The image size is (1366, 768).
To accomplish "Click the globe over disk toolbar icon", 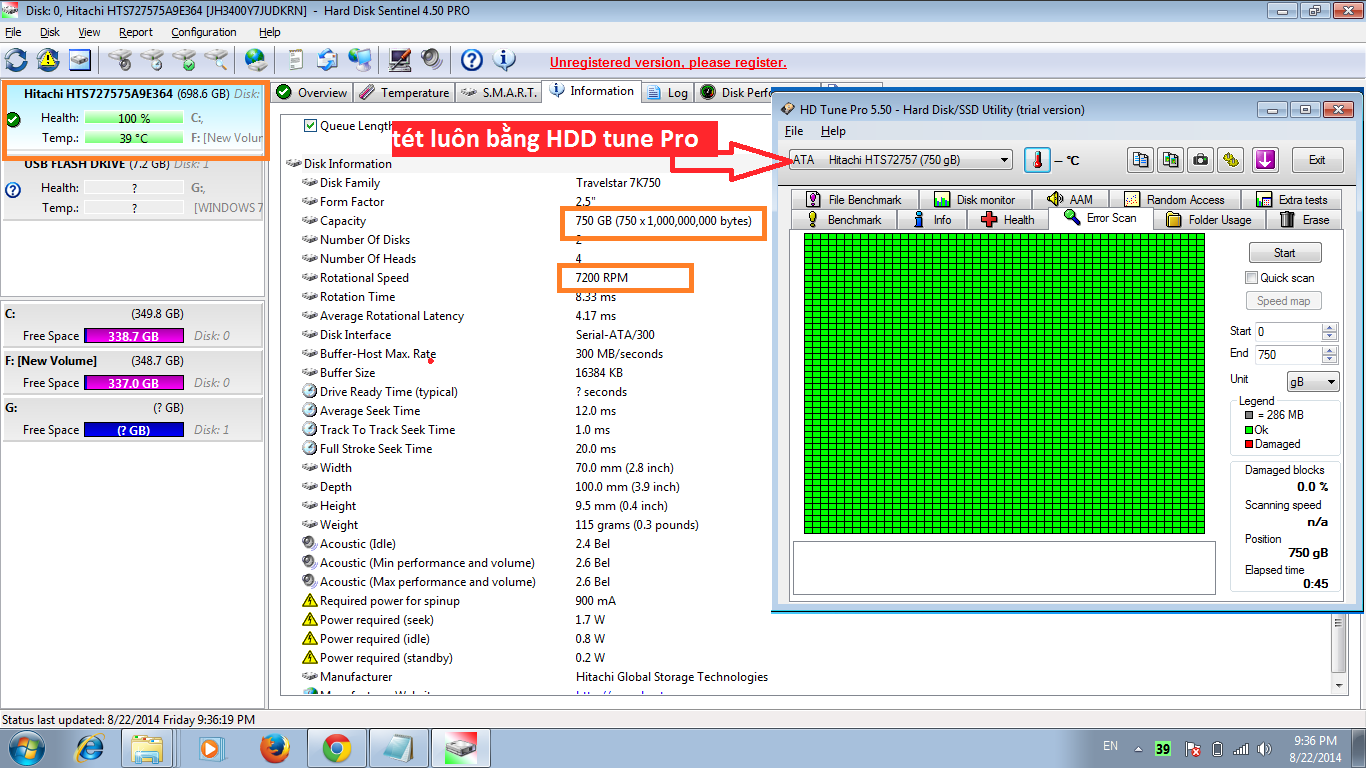I will pos(256,60).
